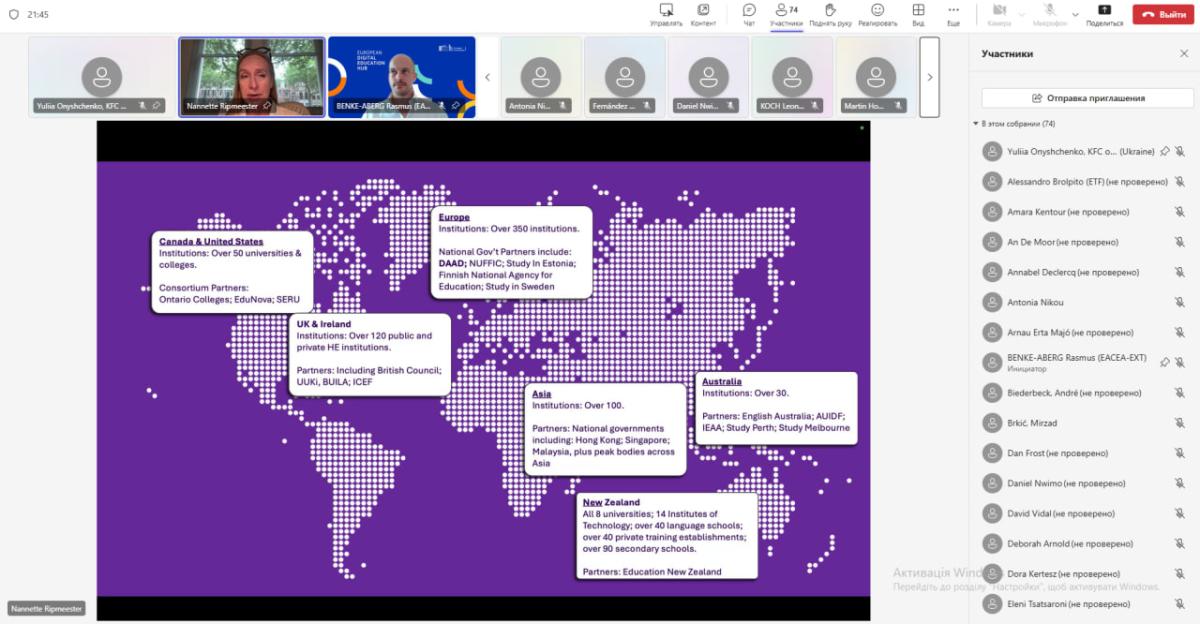
Task: Toggle the camera on or off
Action: click(999, 14)
